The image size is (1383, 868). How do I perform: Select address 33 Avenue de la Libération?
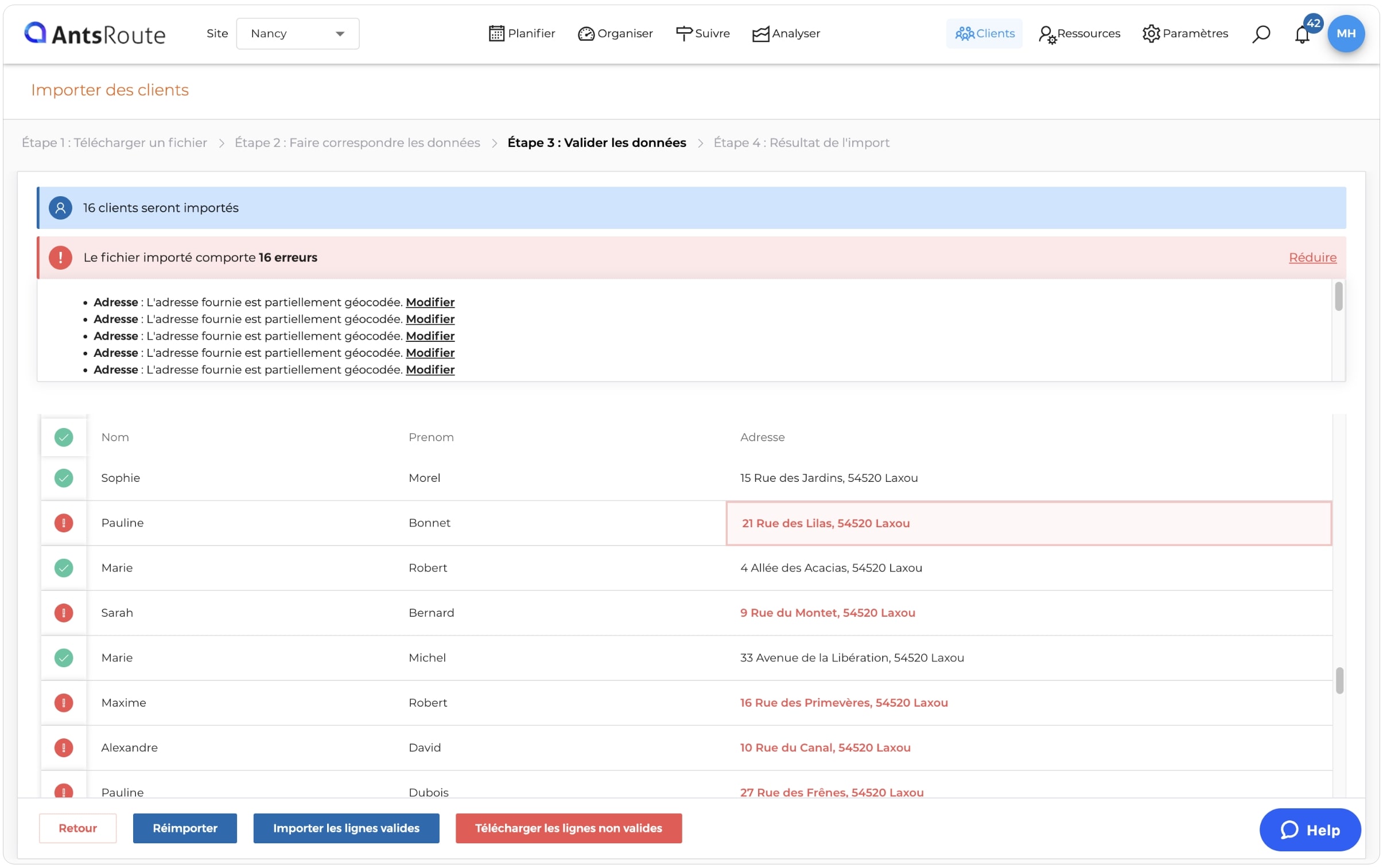[x=852, y=658]
